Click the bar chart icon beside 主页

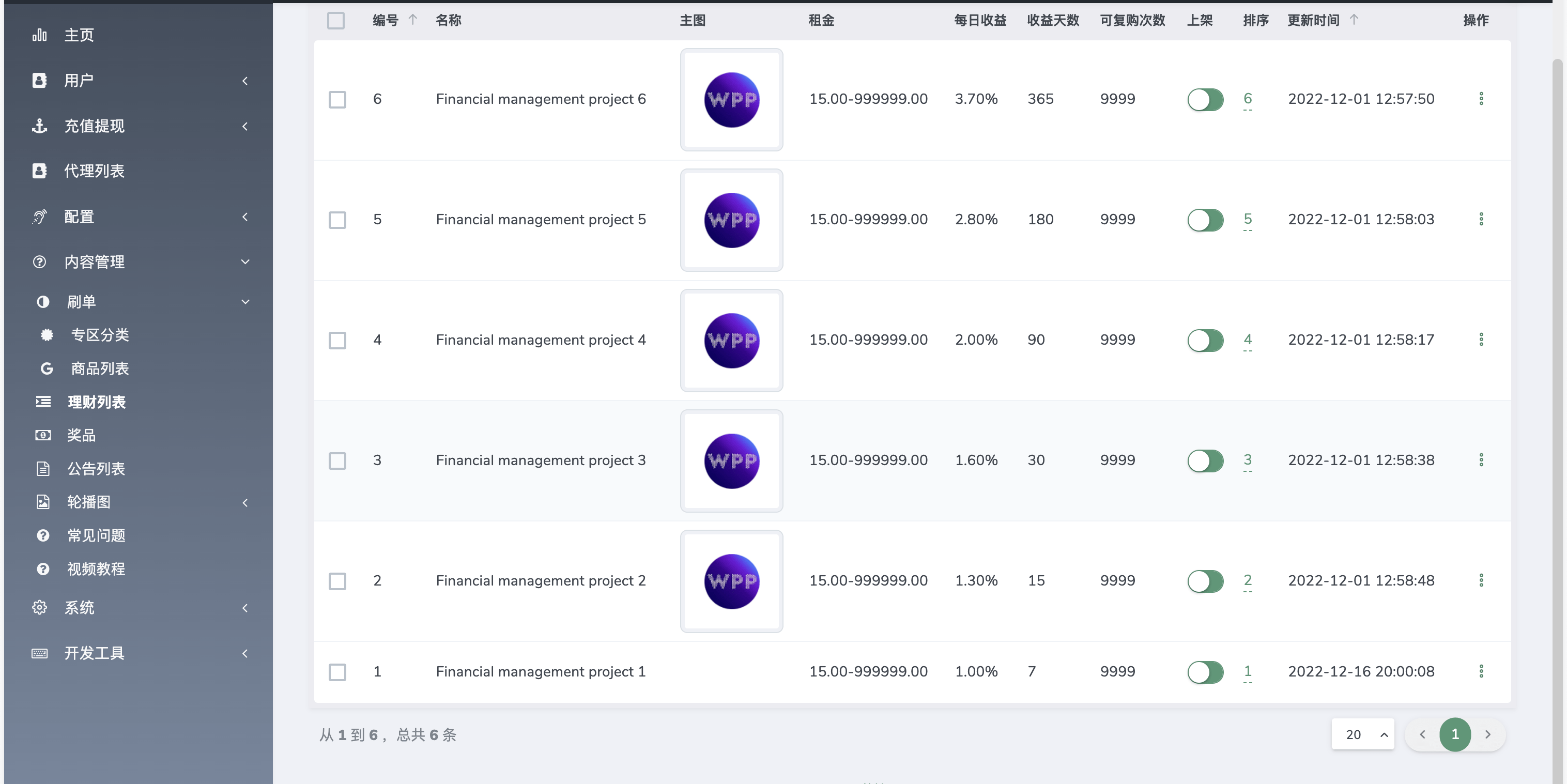[40, 35]
